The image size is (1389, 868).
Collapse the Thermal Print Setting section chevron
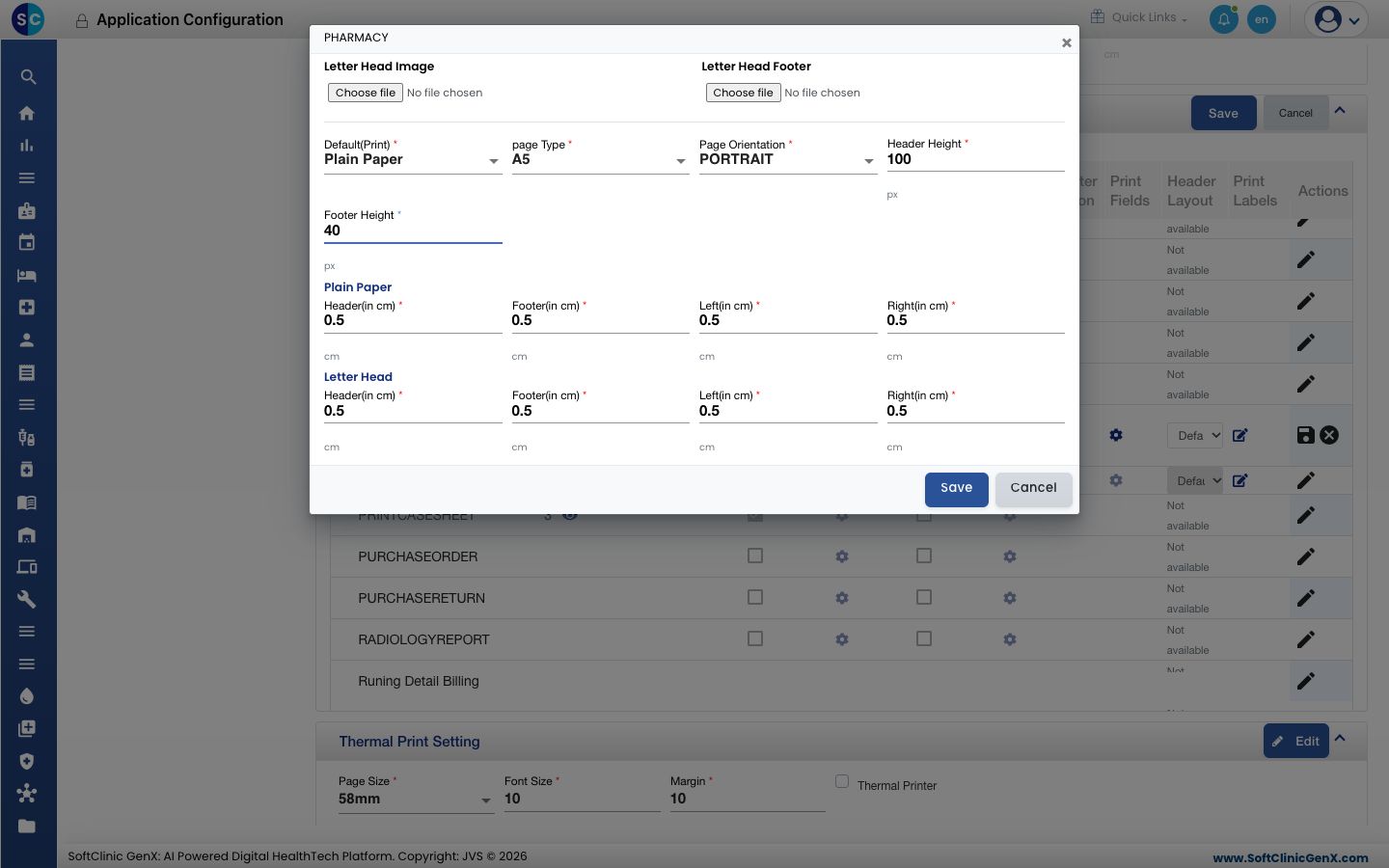tap(1340, 739)
